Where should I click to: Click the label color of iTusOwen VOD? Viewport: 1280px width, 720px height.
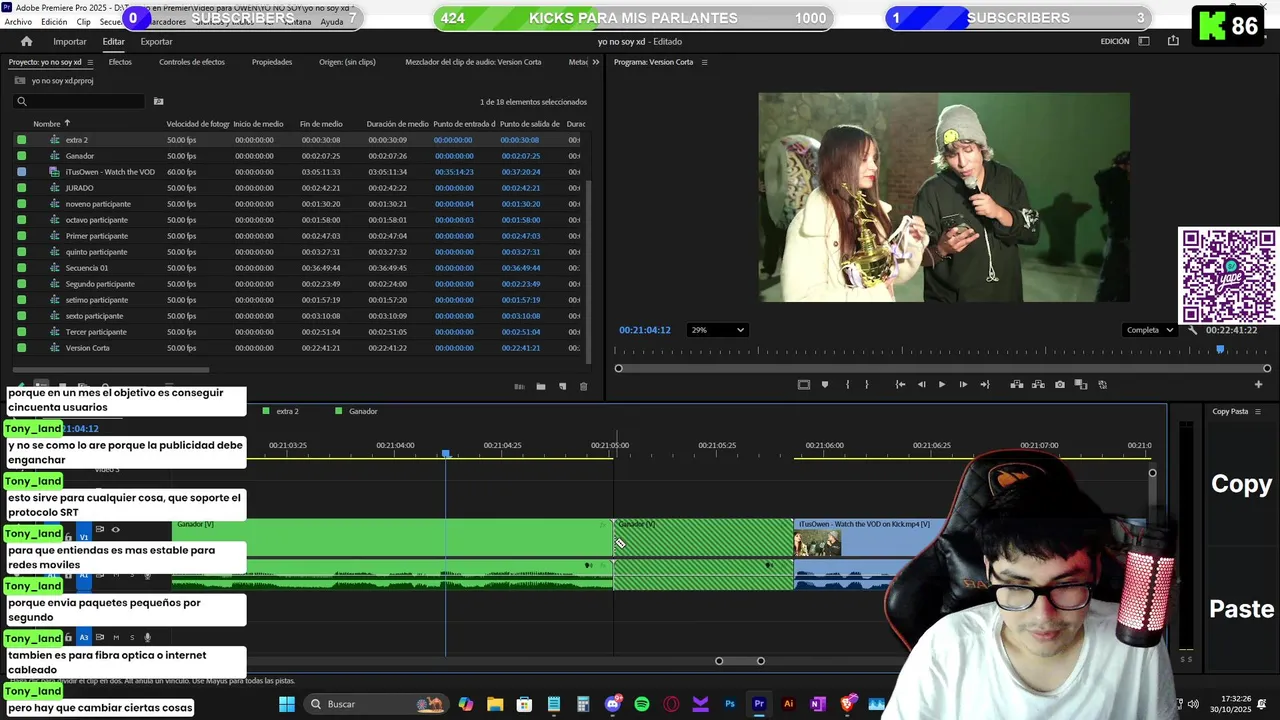[22, 172]
